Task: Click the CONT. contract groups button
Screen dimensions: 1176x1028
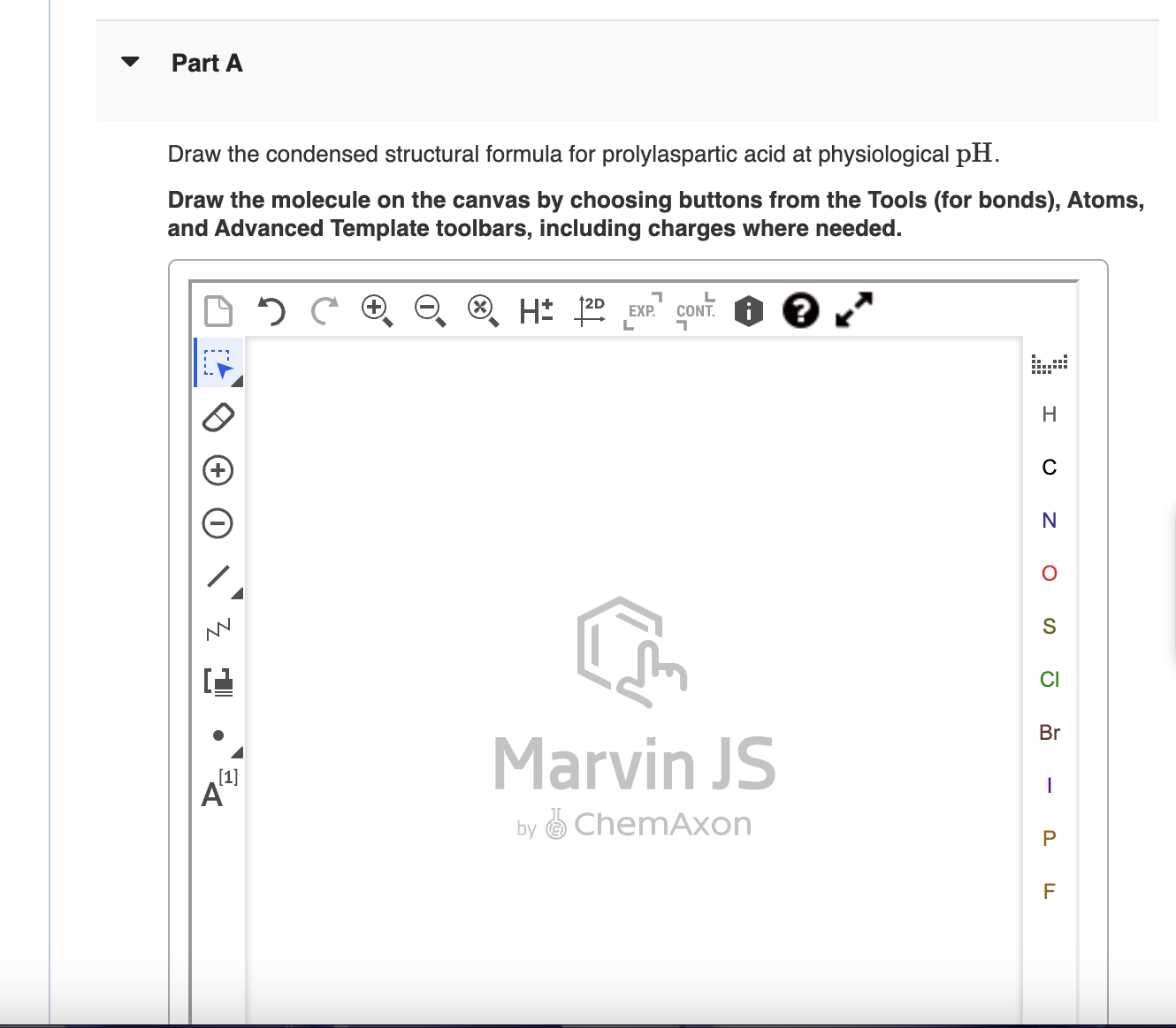Action: [696, 310]
